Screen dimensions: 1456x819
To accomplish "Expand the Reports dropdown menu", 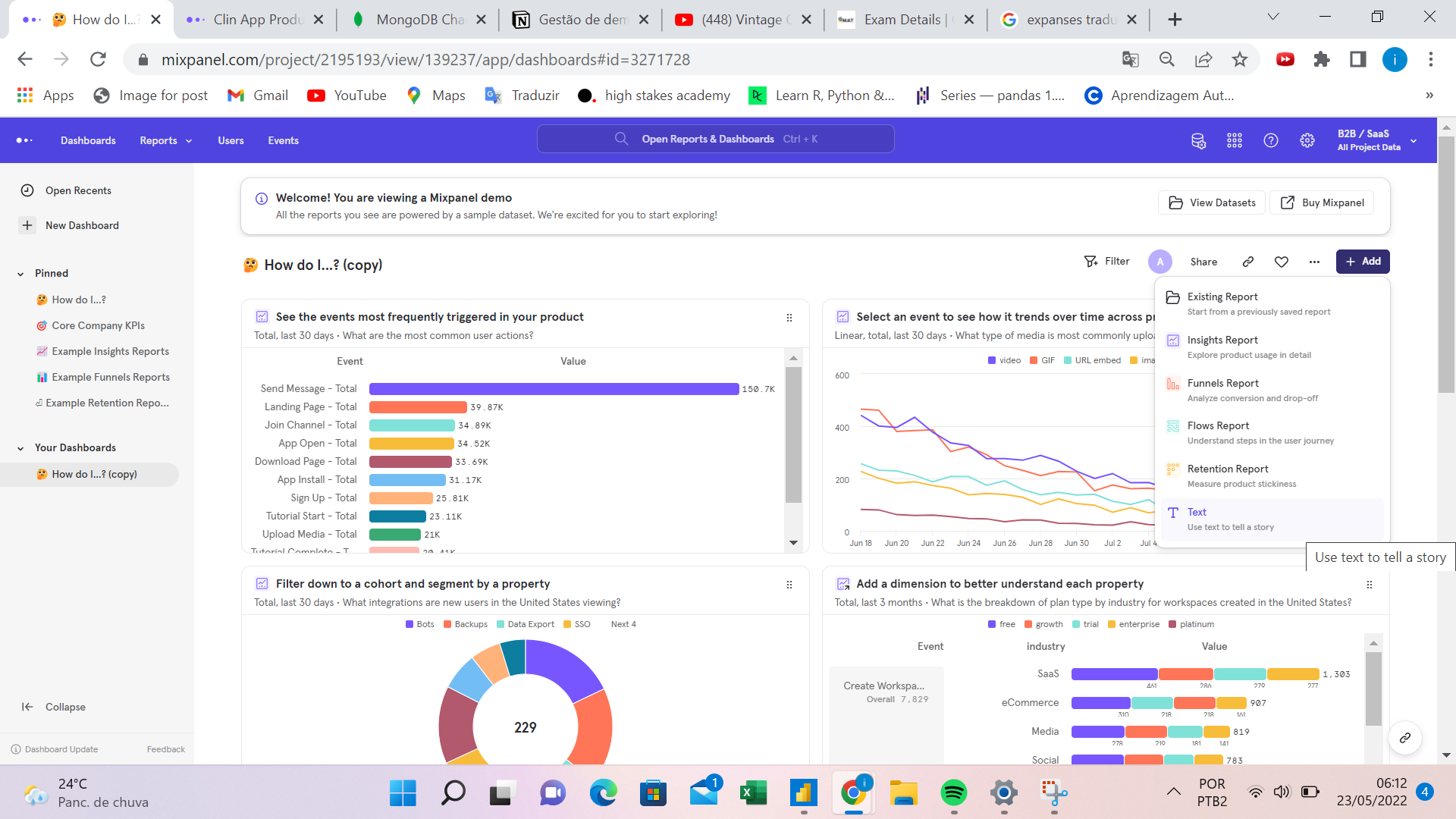I will coord(165,140).
